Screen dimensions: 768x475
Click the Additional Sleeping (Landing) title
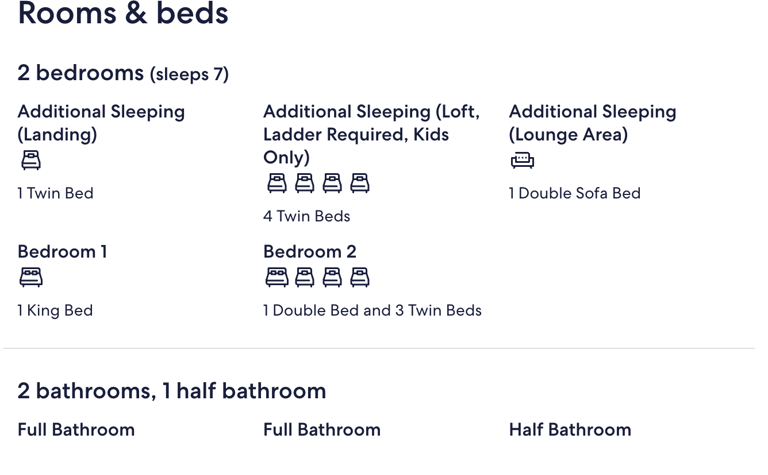pyautogui.click(x=101, y=123)
